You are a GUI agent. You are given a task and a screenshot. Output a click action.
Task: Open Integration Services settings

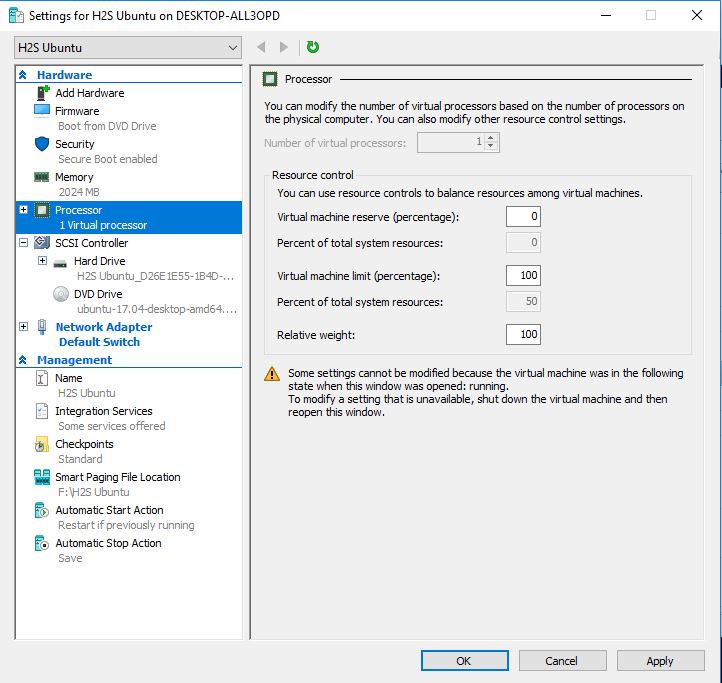coord(104,411)
